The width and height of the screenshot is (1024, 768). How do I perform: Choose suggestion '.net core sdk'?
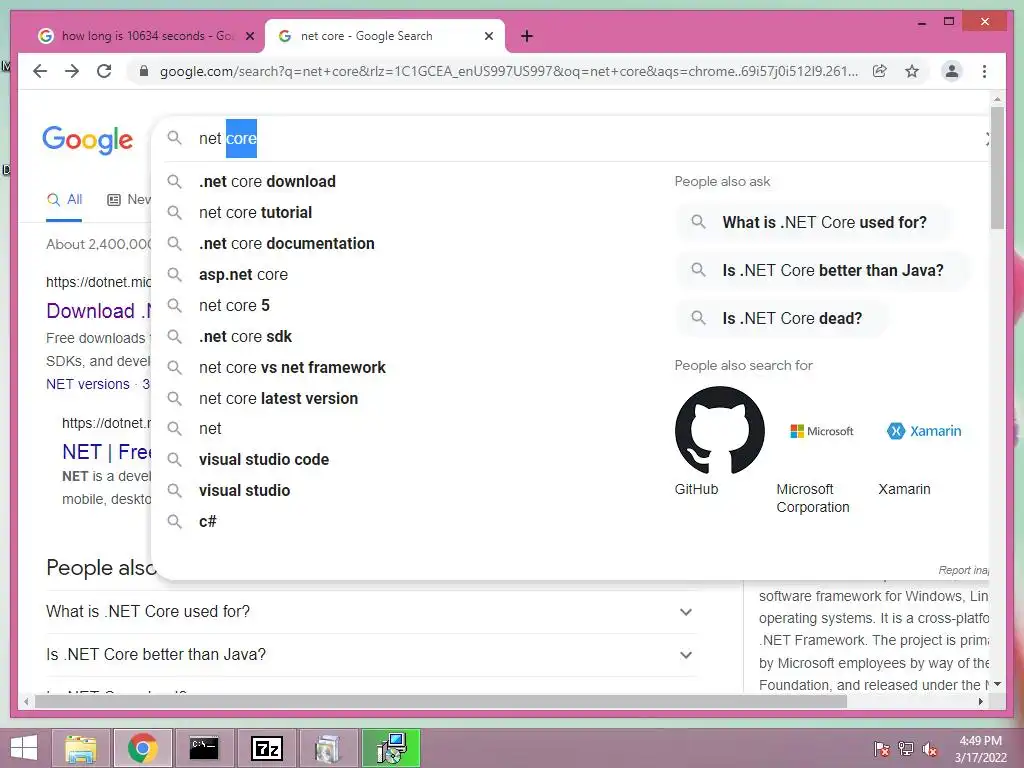click(245, 336)
